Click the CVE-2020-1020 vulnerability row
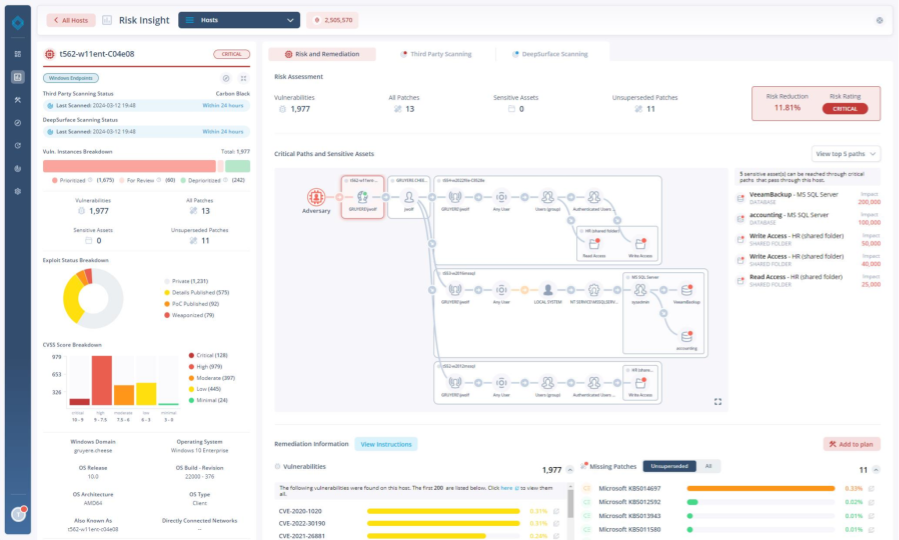 pyautogui.click(x=419, y=511)
